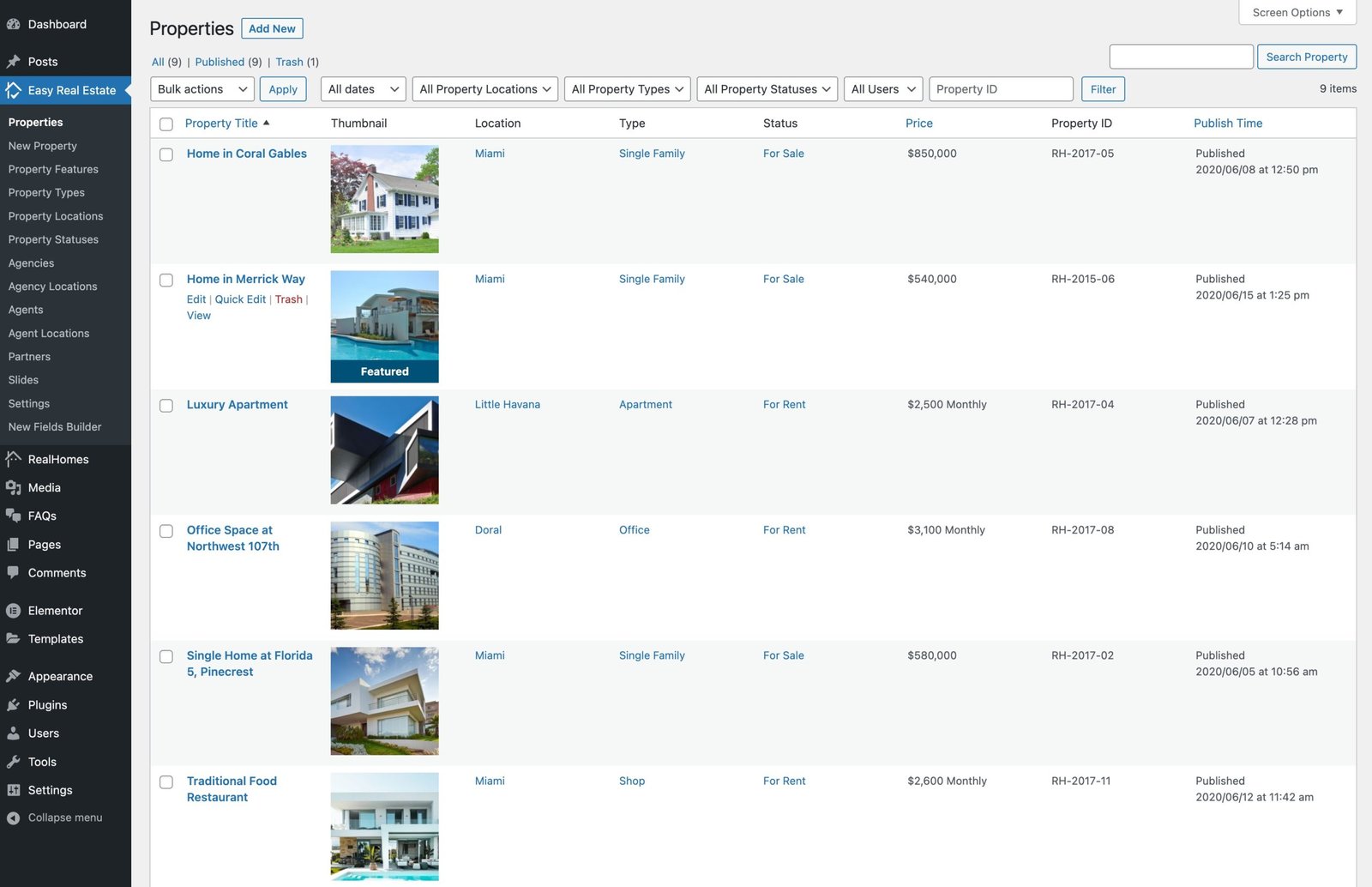1372x887 pixels.
Task: Click the Elementor sidebar icon
Action: [13, 611]
